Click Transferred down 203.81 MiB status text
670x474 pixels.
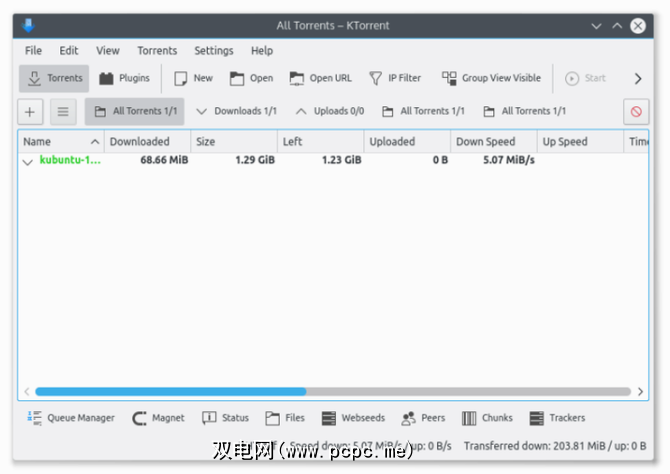click(x=555, y=446)
